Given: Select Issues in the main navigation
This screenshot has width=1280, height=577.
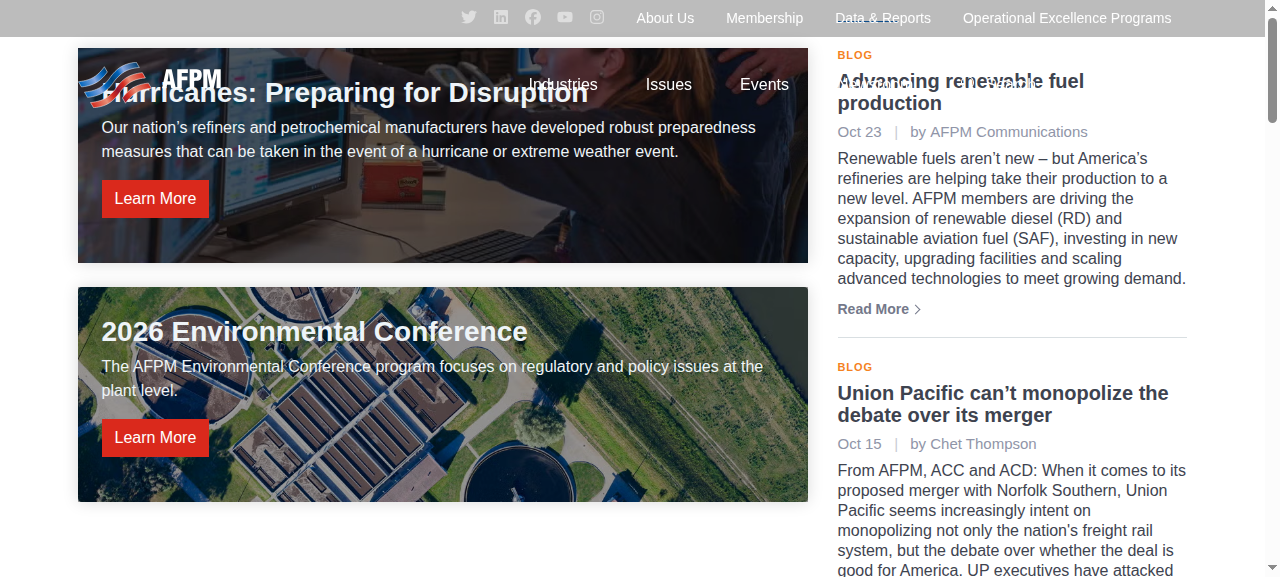Looking at the screenshot, I should tap(669, 85).
